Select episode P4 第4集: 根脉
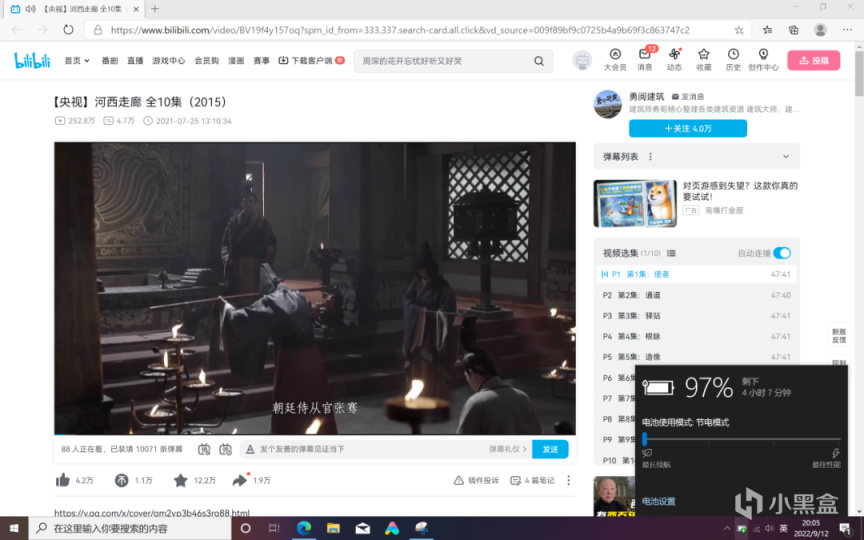This screenshot has height=540, width=864. [x=697, y=336]
